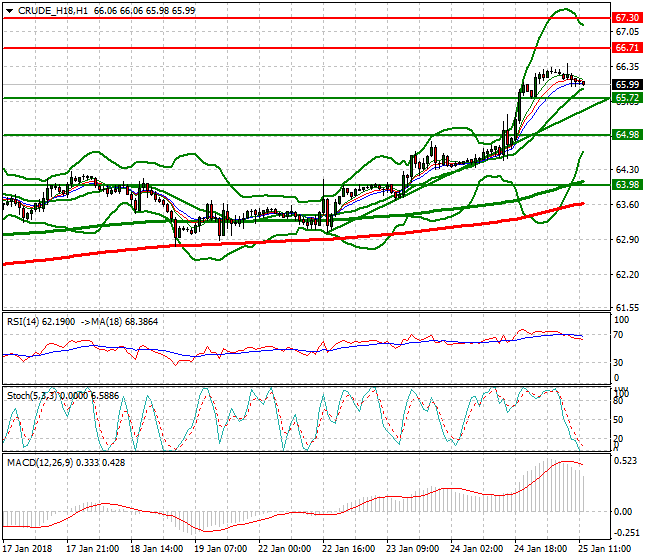Click the 17 Jan 21:00 time label
Image resolution: width=650 pixels, height=560 pixels.
coord(92,549)
